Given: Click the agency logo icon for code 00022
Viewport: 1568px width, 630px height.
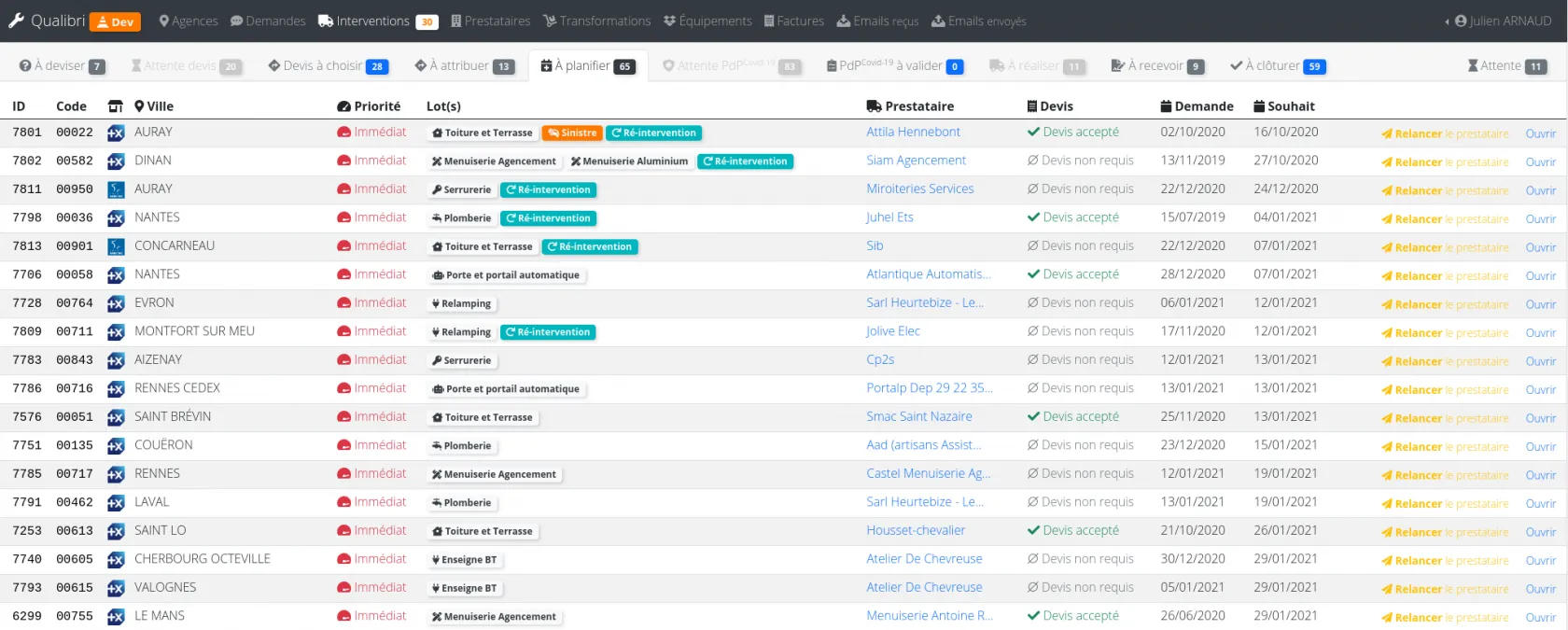Looking at the screenshot, I should click(x=116, y=133).
